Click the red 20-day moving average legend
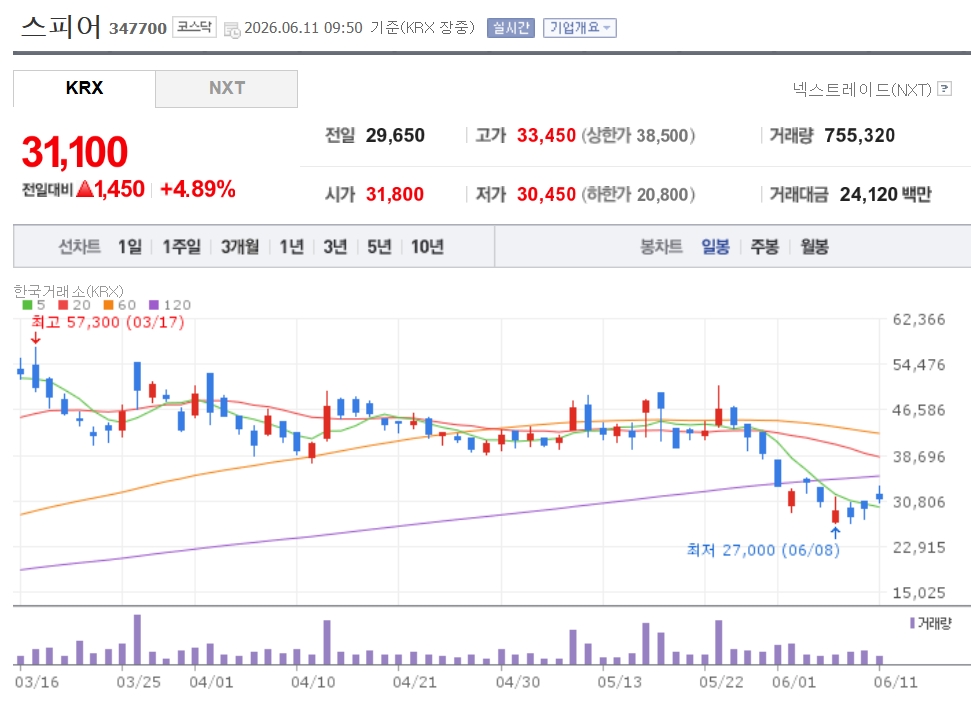This screenshot has height=703, width=971. coord(74,305)
